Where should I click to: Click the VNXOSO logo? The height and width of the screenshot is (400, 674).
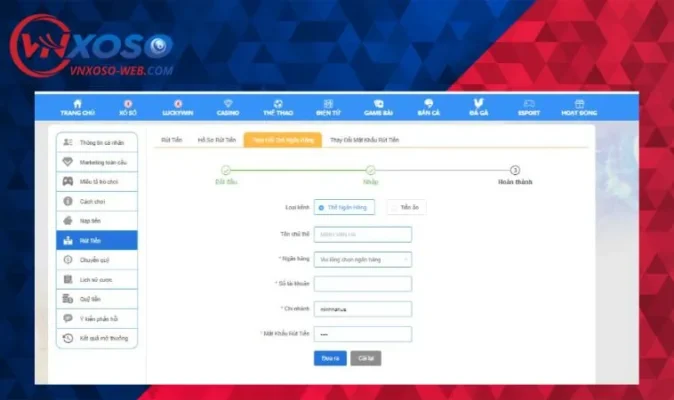[92, 46]
